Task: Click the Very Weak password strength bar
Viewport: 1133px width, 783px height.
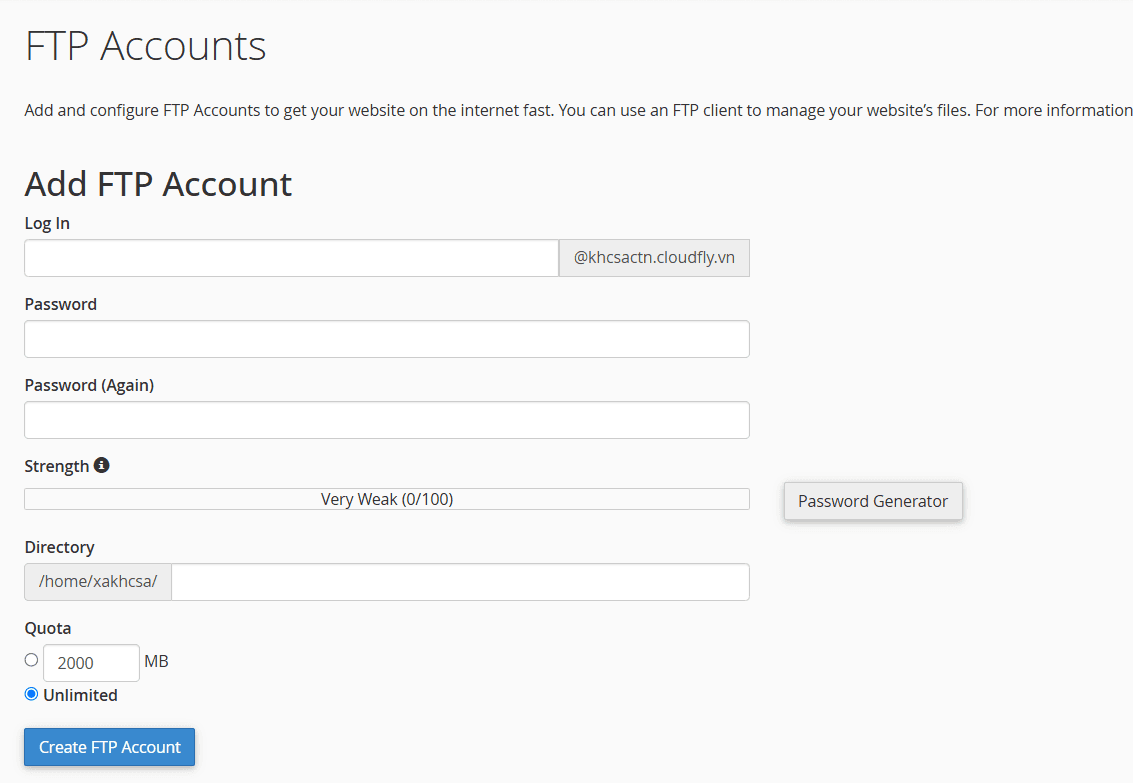Action: point(386,499)
